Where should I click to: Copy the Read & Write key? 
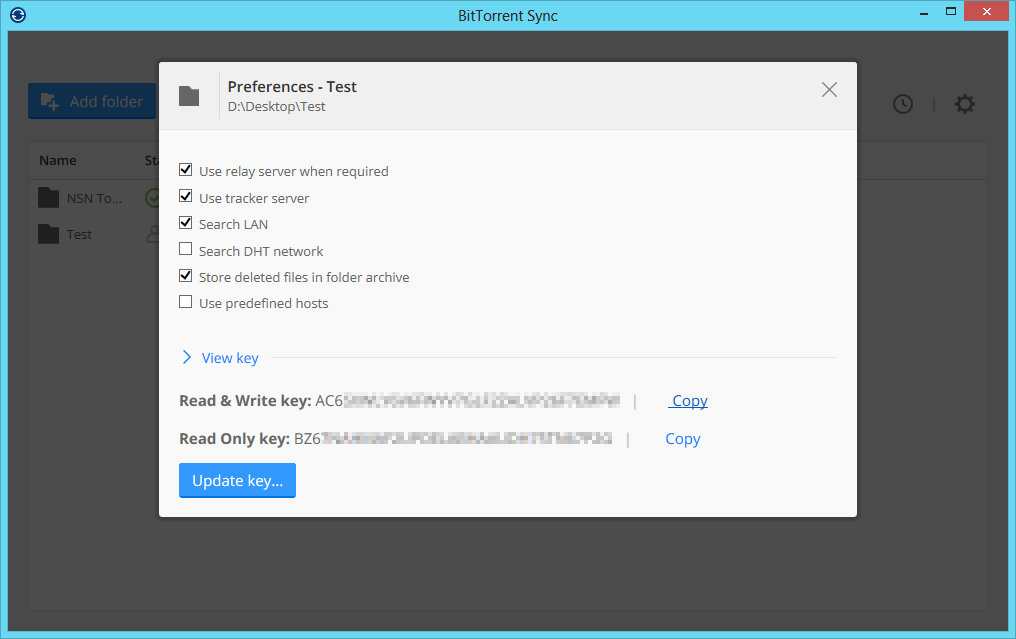689,401
